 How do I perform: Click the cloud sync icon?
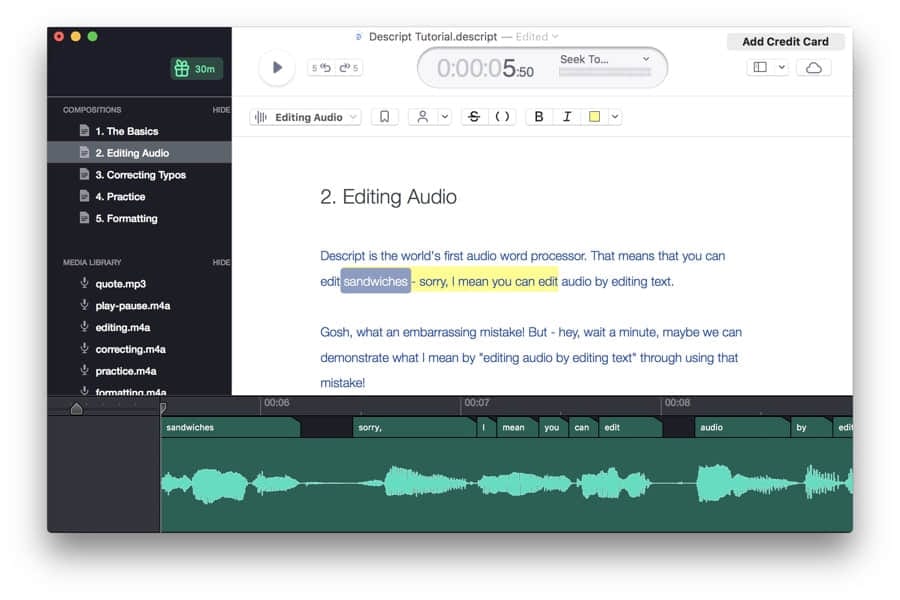(814, 68)
